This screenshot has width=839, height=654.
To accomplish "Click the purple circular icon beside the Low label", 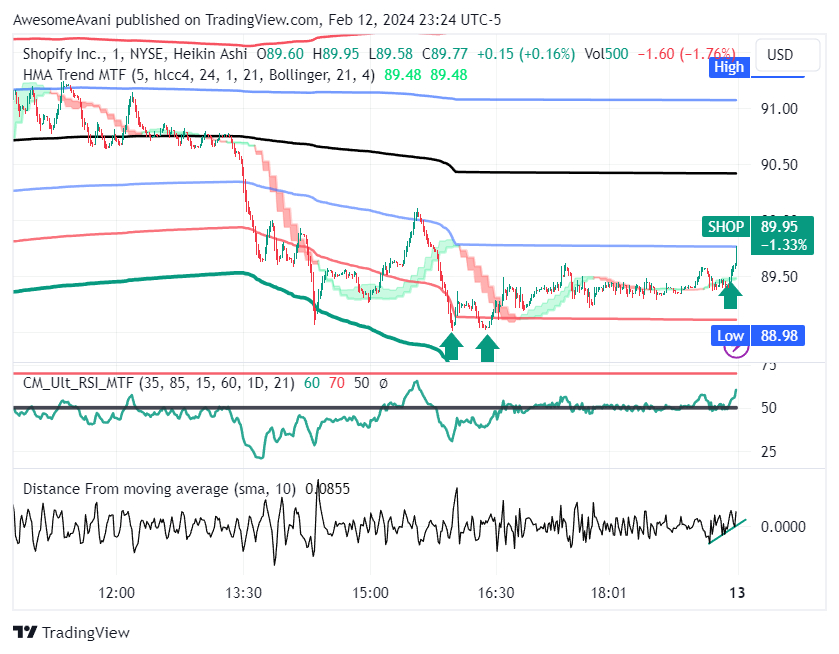I will click(736, 350).
